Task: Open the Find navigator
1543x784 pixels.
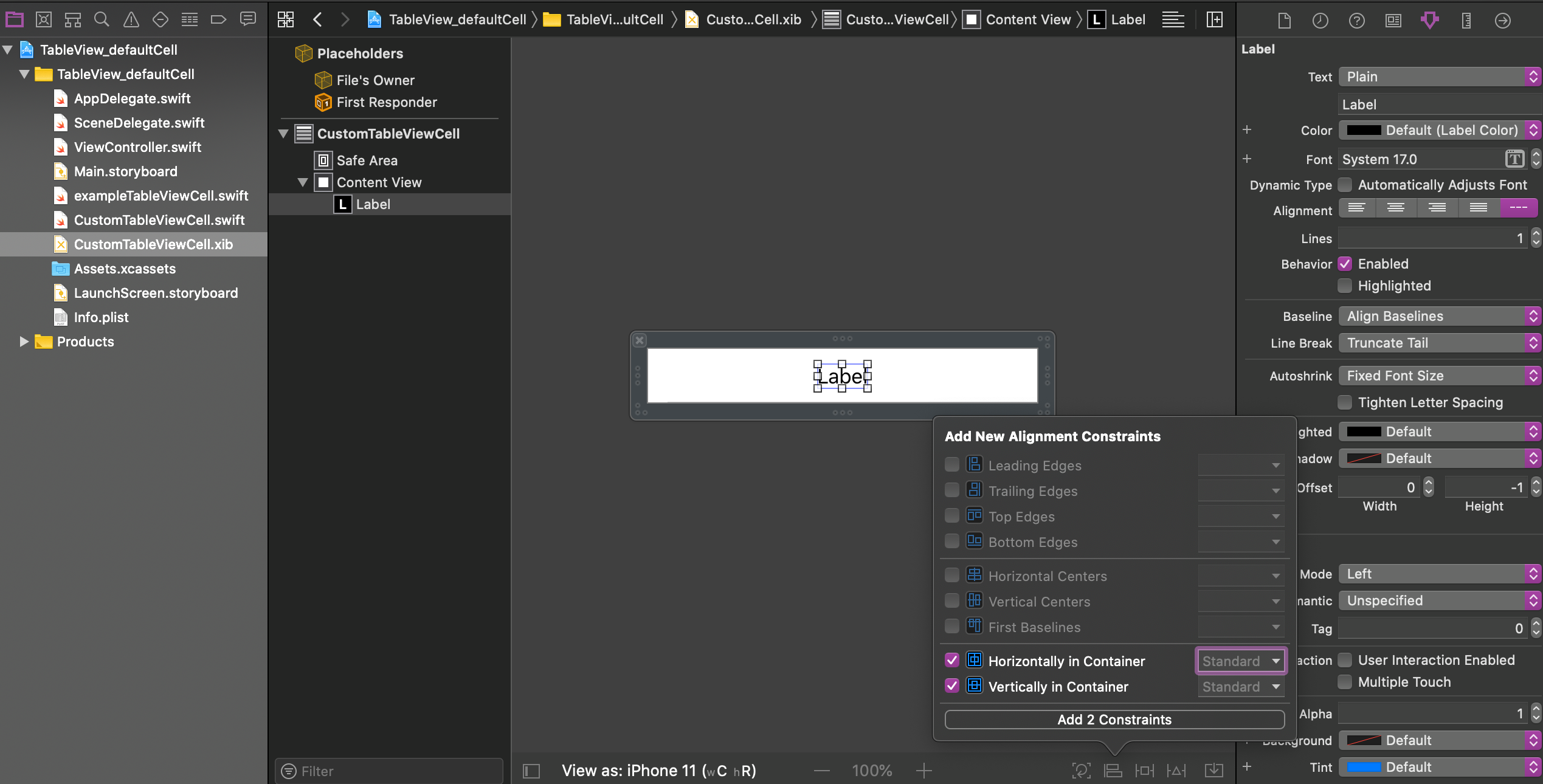Action: click(102, 19)
